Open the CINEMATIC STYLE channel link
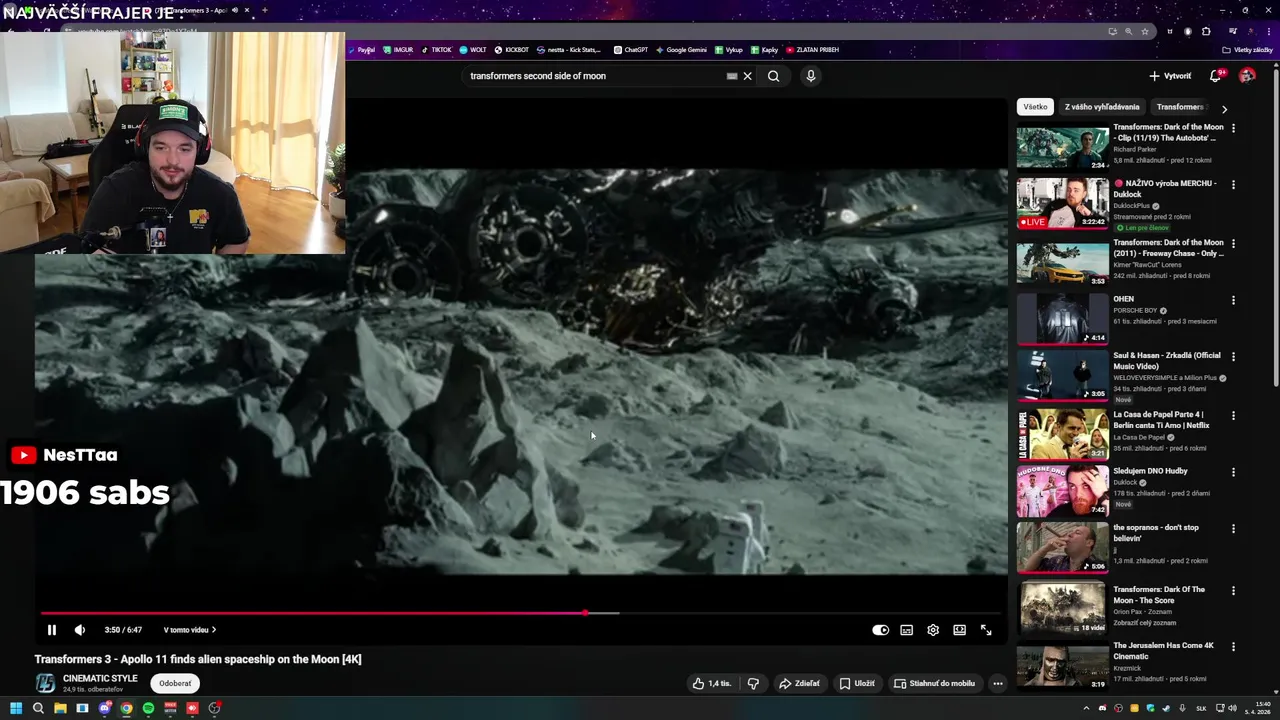The width and height of the screenshot is (1280, 720). point(100,678)
